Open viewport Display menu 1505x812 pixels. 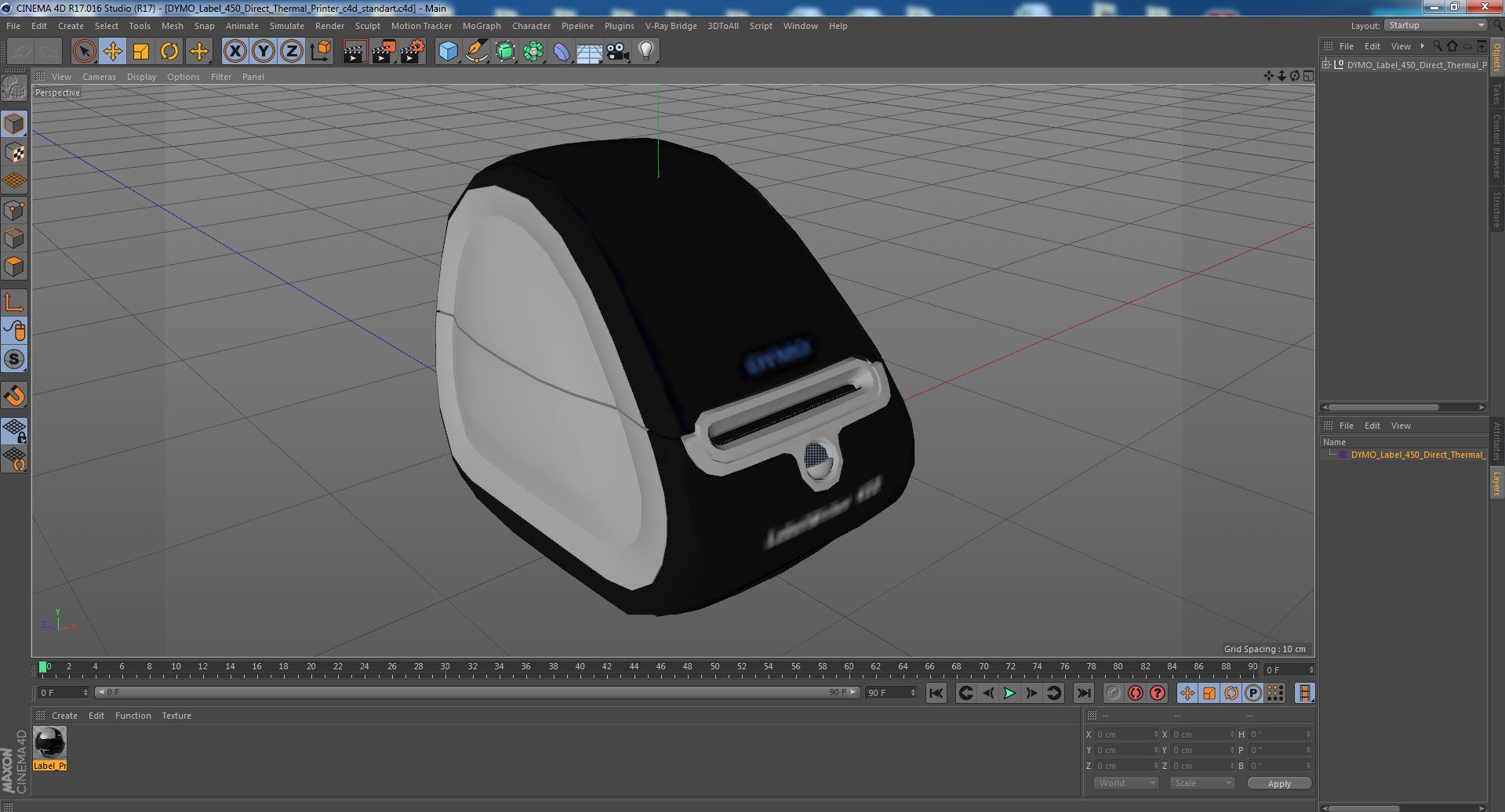(141, 77)
